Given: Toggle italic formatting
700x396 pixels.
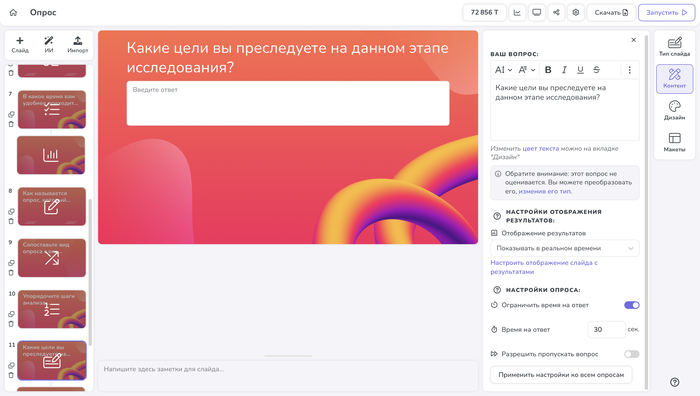Looking at the screenshot, I should pyautogui.click(x=564, y=70).
